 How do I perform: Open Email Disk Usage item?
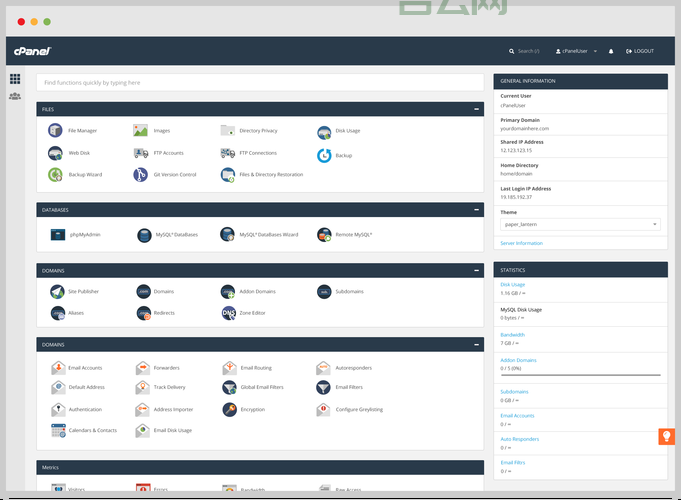[164, 430]
